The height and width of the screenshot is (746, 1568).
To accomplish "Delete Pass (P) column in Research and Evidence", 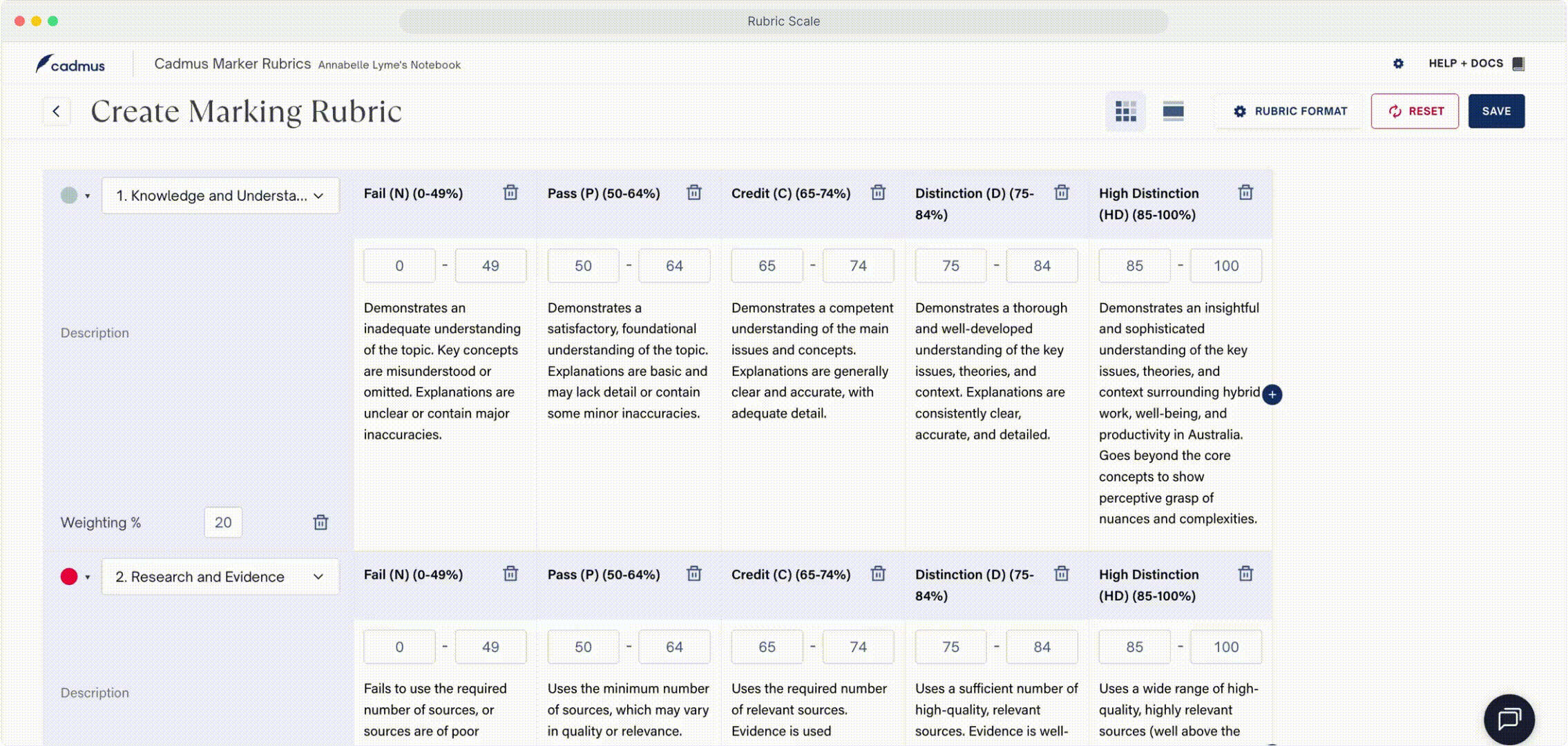I will (694, 574).
